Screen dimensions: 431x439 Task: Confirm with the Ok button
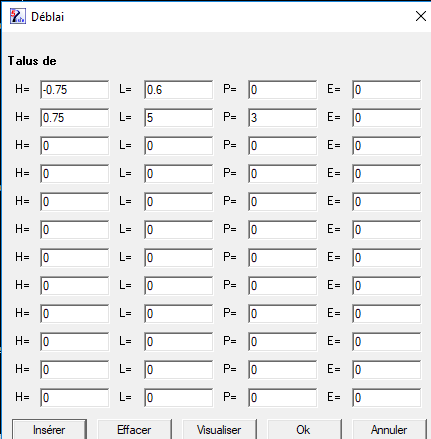click(304, 430)
